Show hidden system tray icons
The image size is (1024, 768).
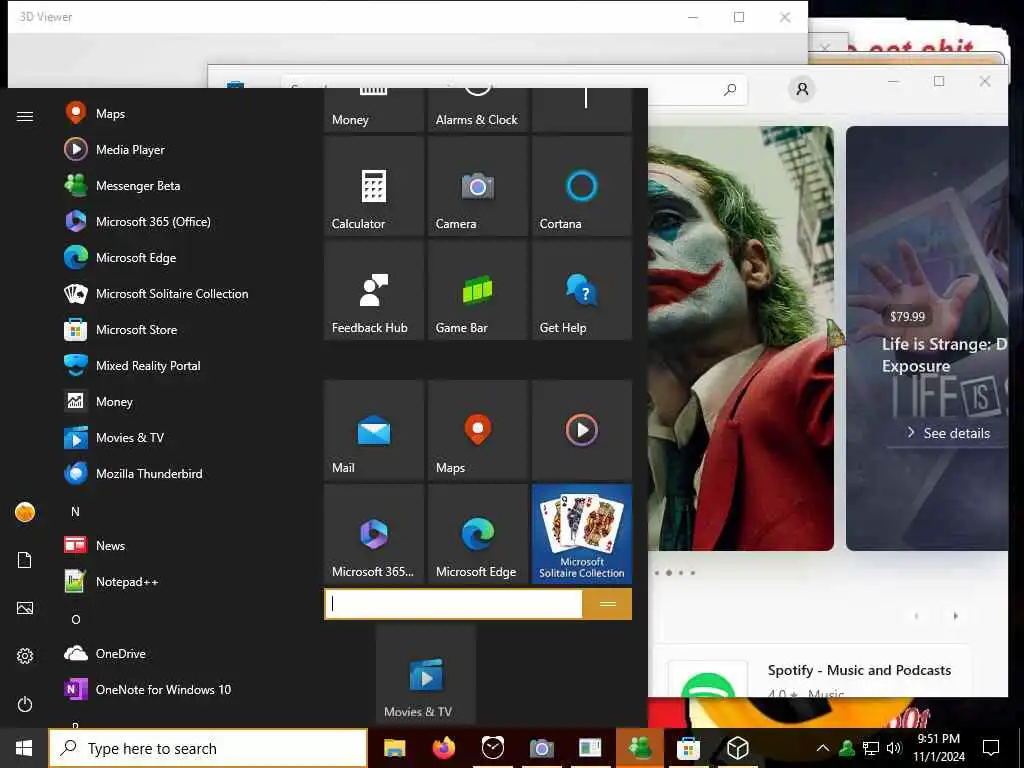point(823,748)
